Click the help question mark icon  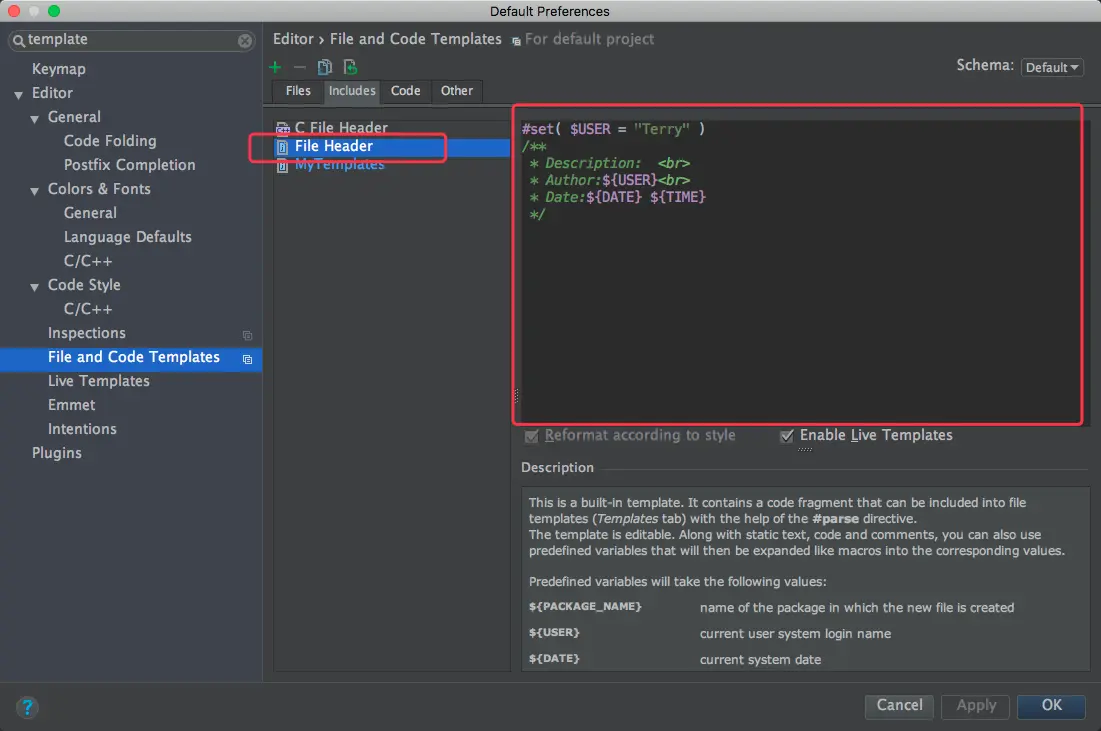point(27,707)
